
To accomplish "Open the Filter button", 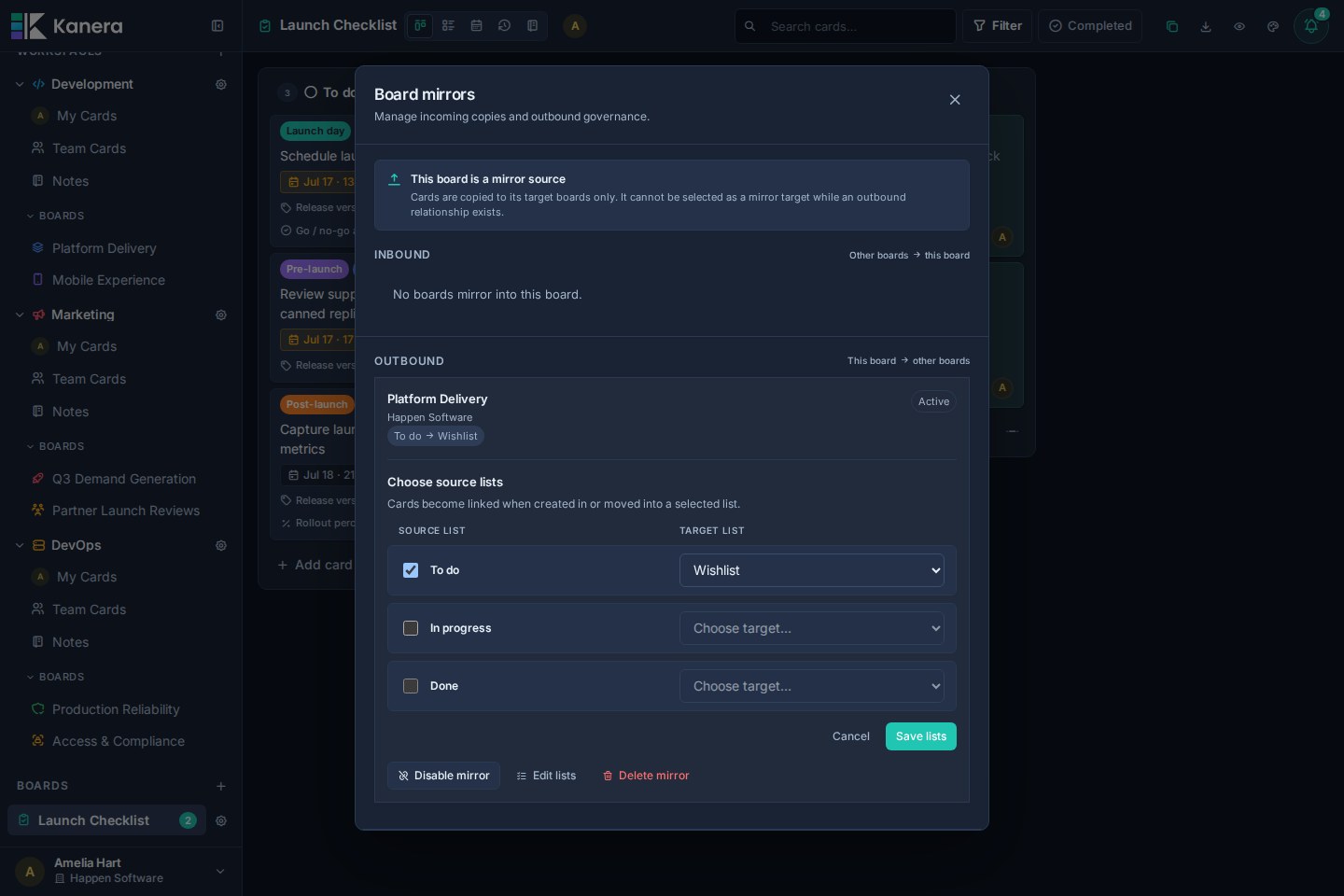I will pos(997,26).
